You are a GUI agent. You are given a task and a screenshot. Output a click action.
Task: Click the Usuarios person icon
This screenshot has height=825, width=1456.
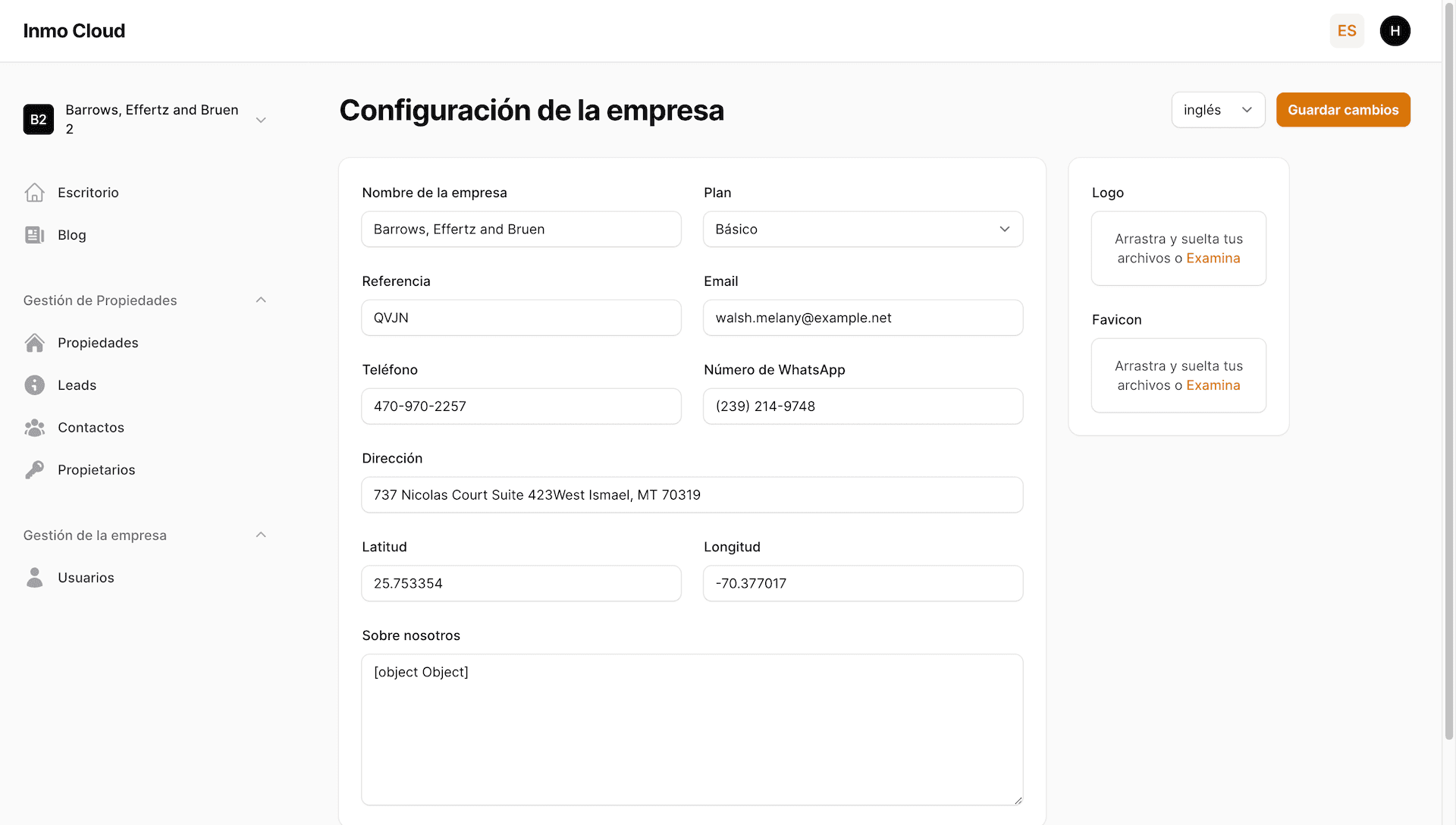tap(34, 578)
